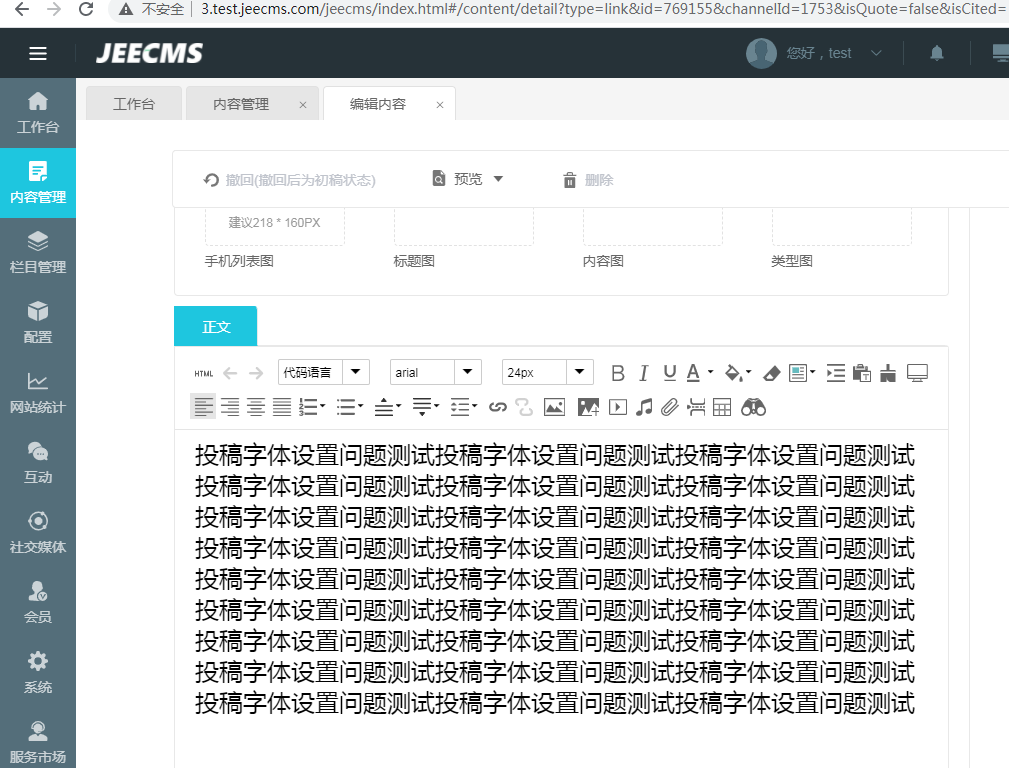The width and height of the screenshot is (1009, 768).
Task: Click the 预览 preview button
Action: [468, 179]
